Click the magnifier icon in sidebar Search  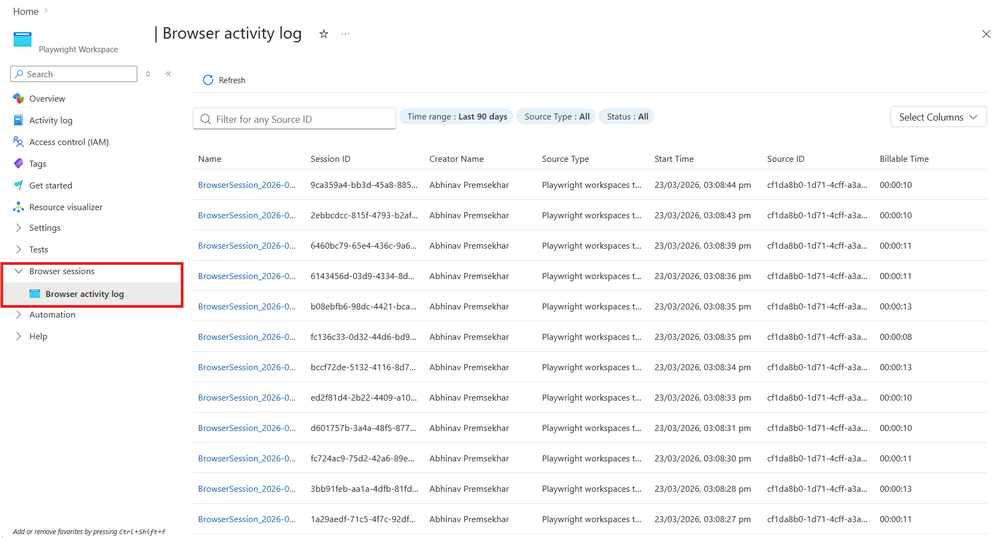pyautogui.click(x=19, y=74)
